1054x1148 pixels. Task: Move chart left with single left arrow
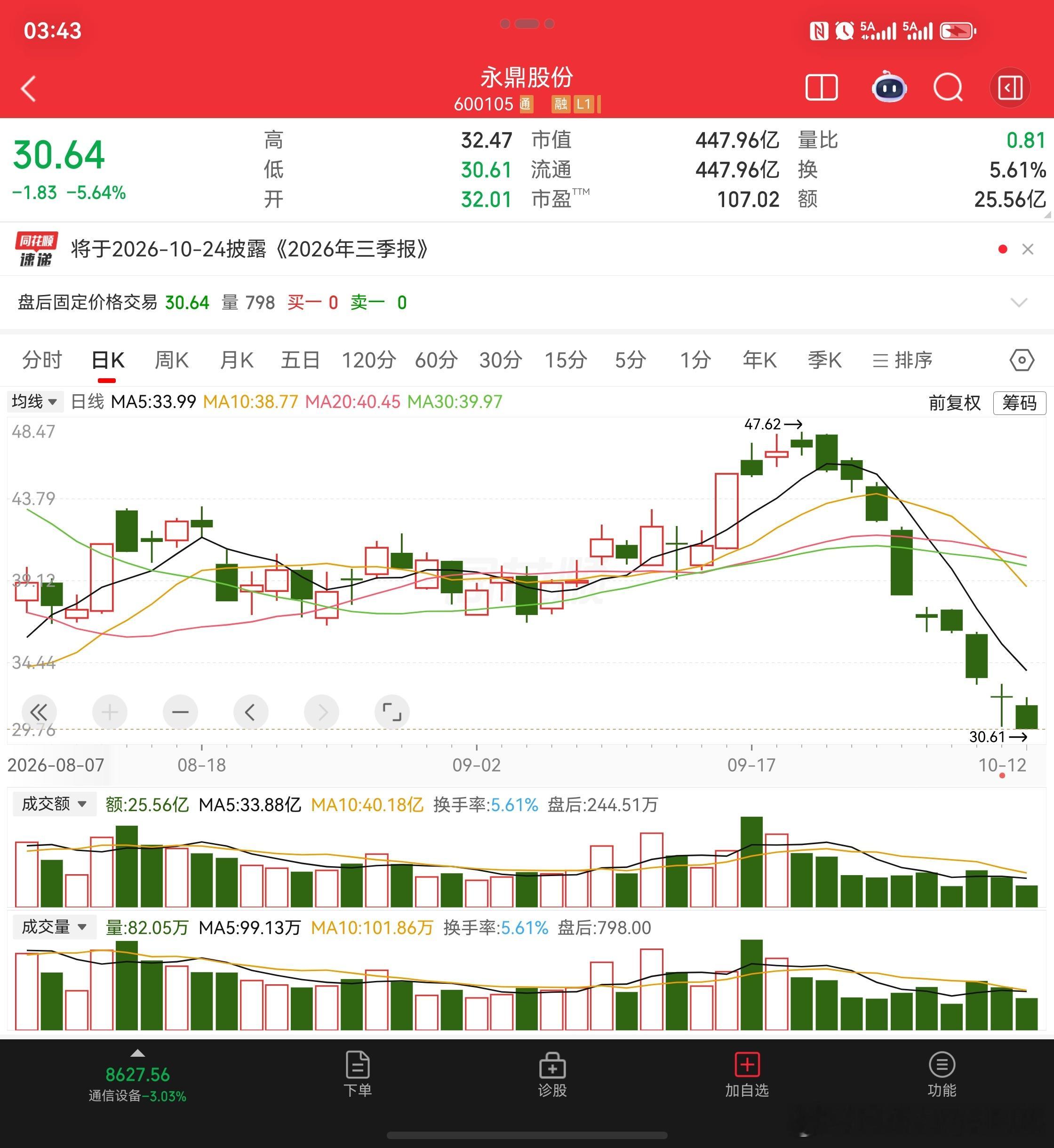pyautogui.click(x=250, y=712)
